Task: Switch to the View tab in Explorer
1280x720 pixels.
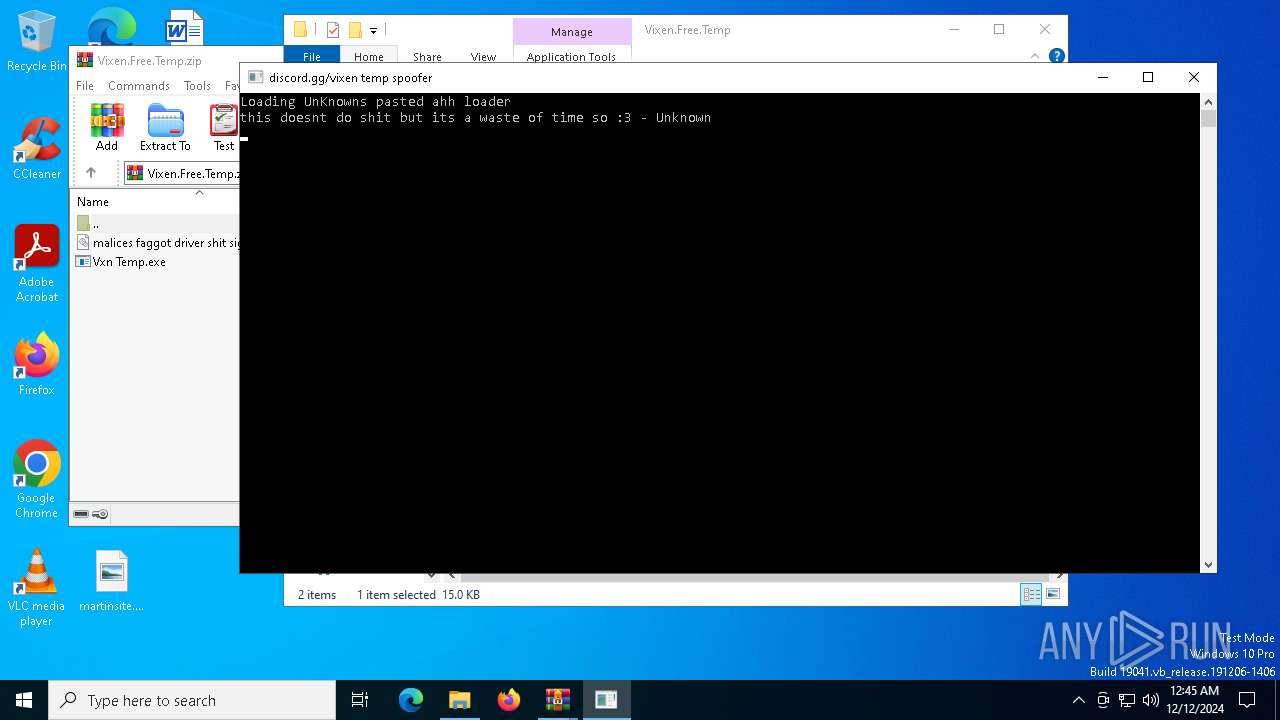Action: tap(483, 57)
